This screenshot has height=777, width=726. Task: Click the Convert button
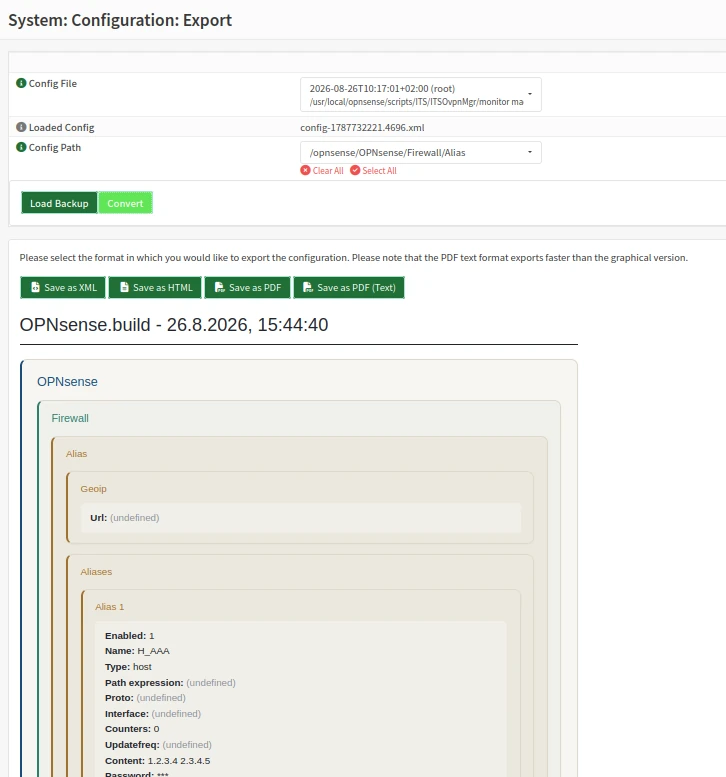tap(125, 203)
